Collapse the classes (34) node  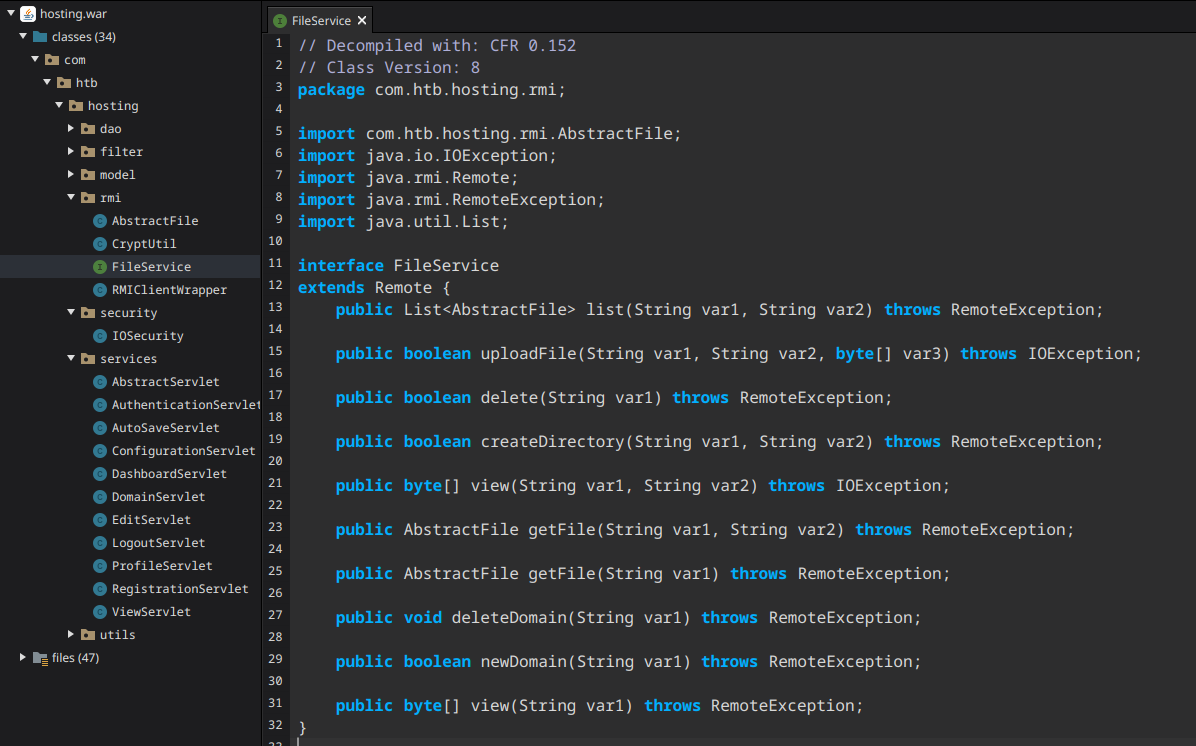coord(23,37)
